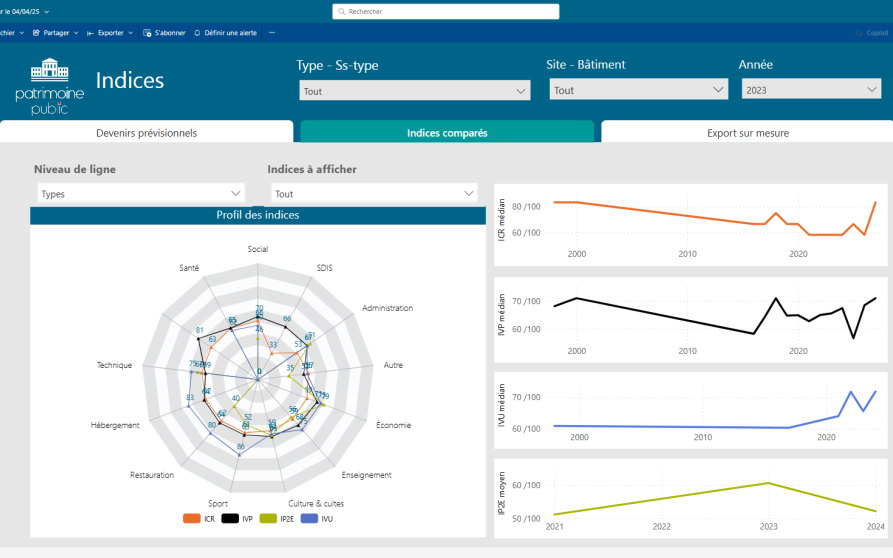Expand the Exporter chevron arrow

(130, 33)
